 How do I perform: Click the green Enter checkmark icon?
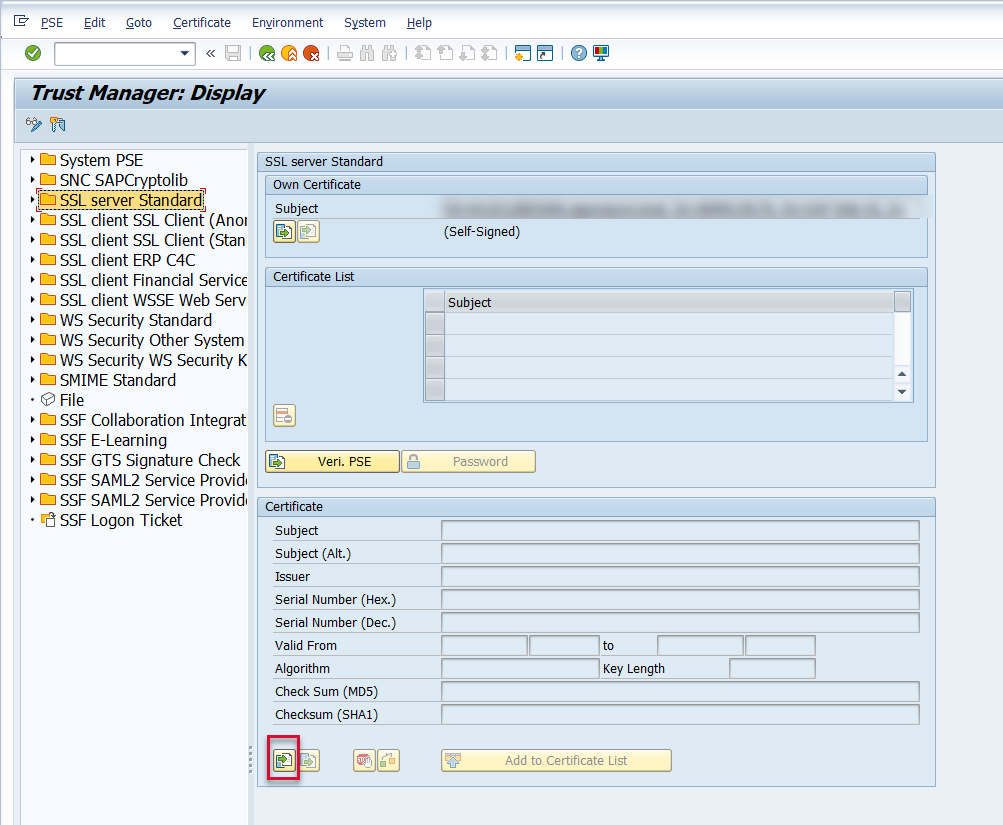coord(33,53)
